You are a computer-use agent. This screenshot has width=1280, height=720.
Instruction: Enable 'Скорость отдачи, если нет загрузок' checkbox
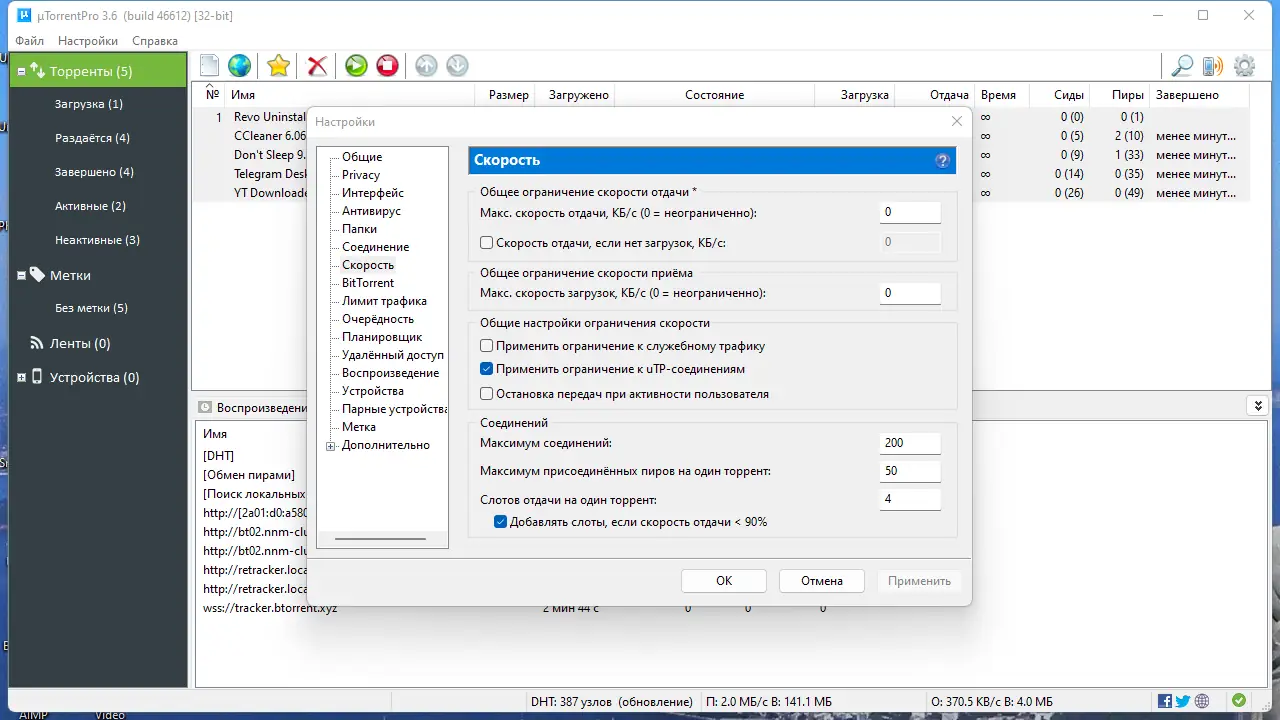(x=487, y=242)
